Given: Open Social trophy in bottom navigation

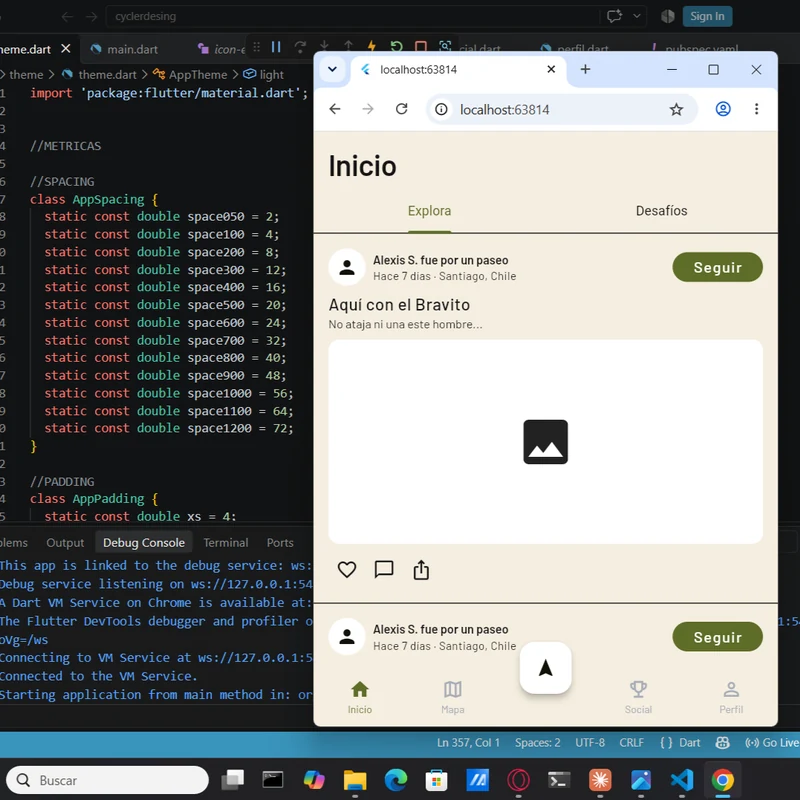Looking at the screenshot, I should pos(638,697).
